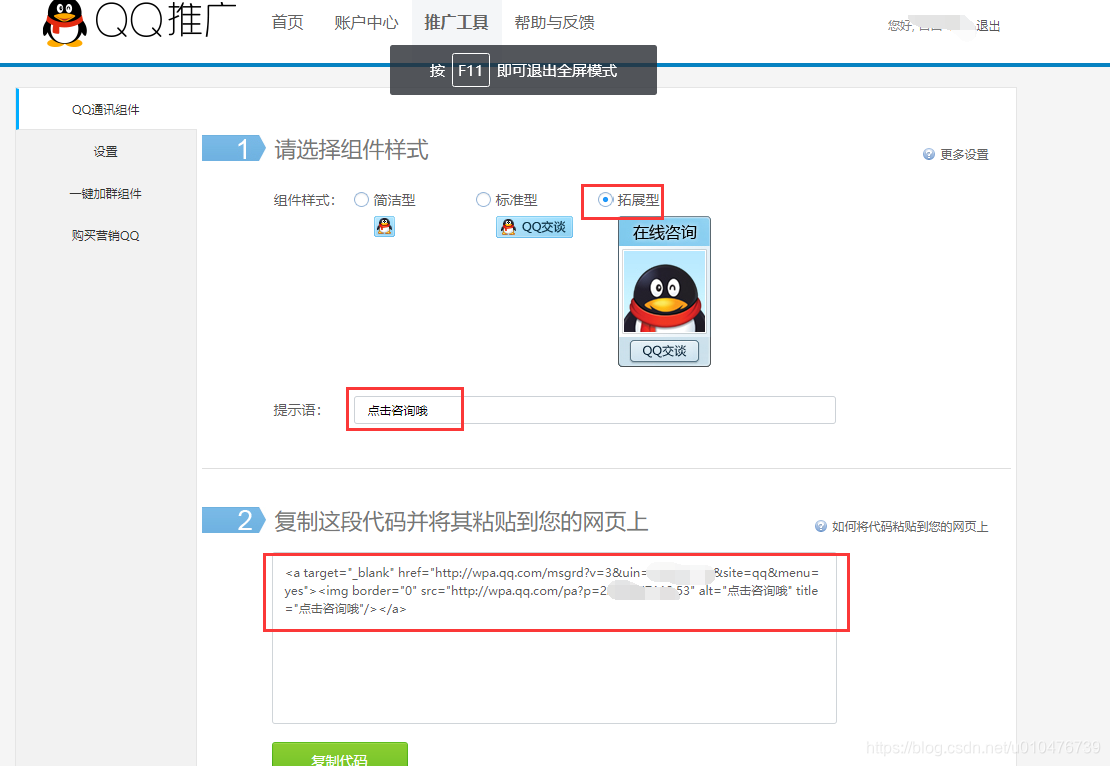This screenshot has height=766, width=1110.
Task: Click the QQ penguin logo in header
Action: point(64,23)
